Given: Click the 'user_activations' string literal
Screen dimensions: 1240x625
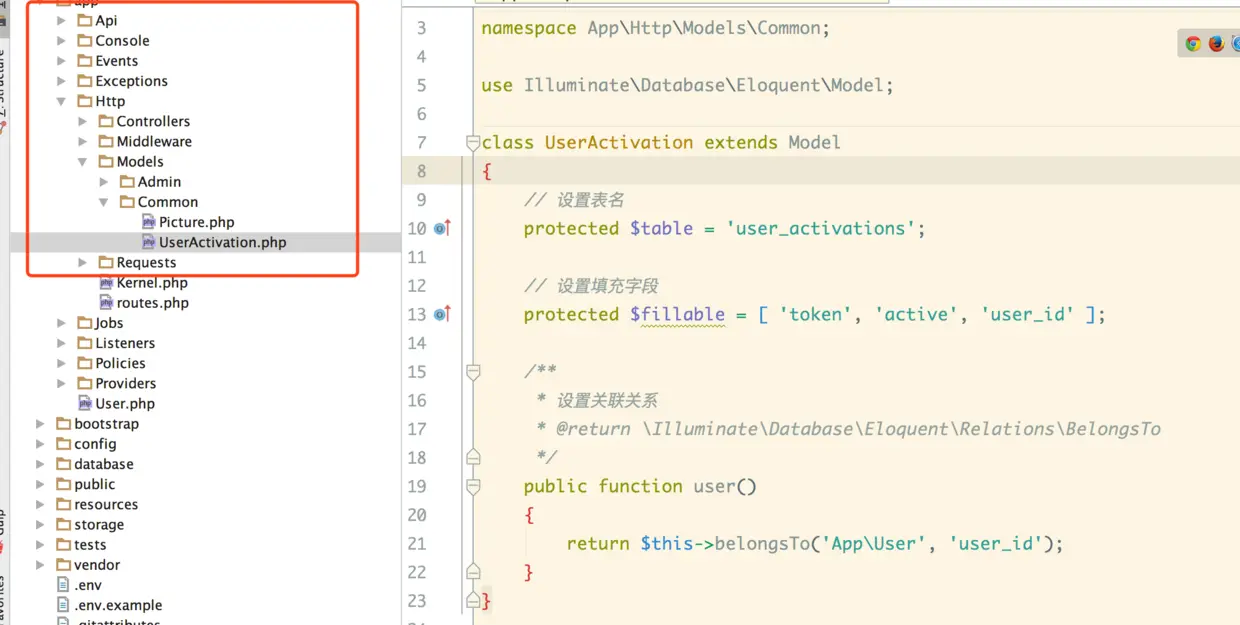Looking at the screenshot, I should point(821,228).
